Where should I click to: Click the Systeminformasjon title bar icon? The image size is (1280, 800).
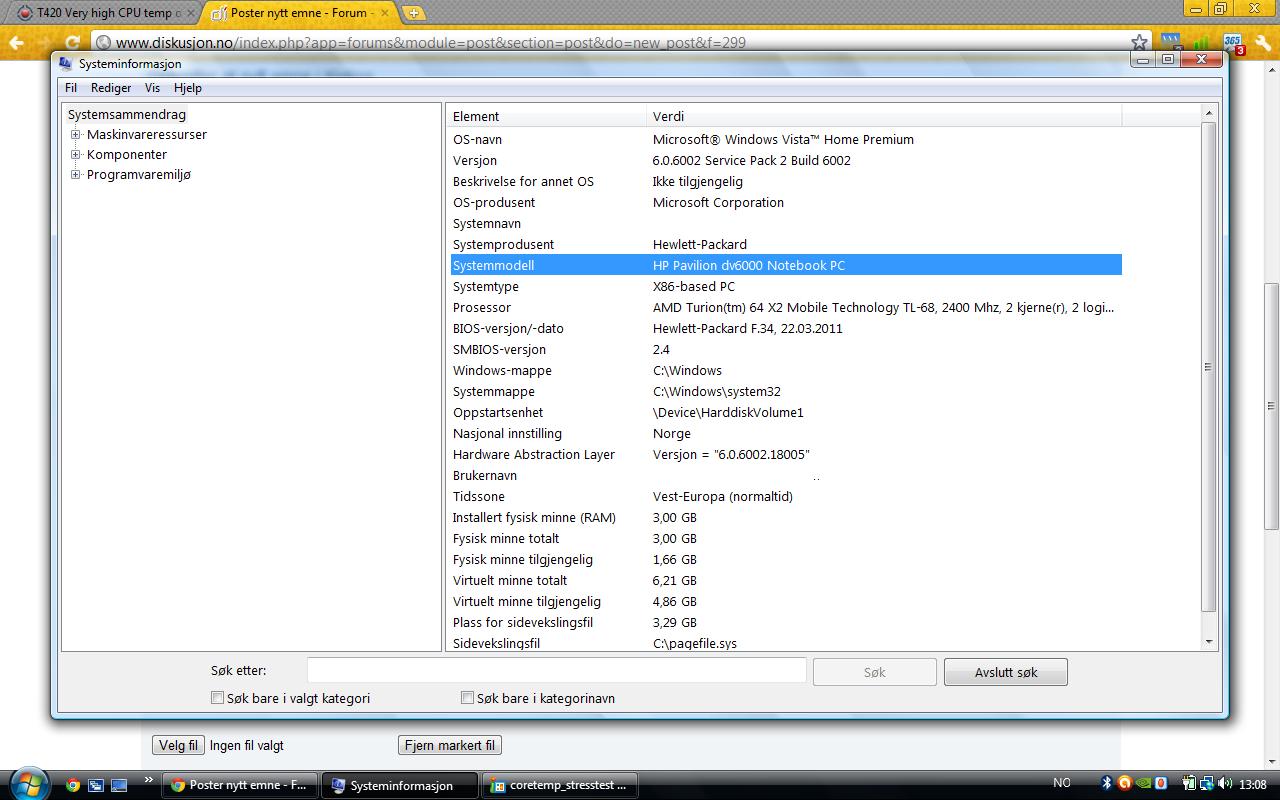point(66,64)
